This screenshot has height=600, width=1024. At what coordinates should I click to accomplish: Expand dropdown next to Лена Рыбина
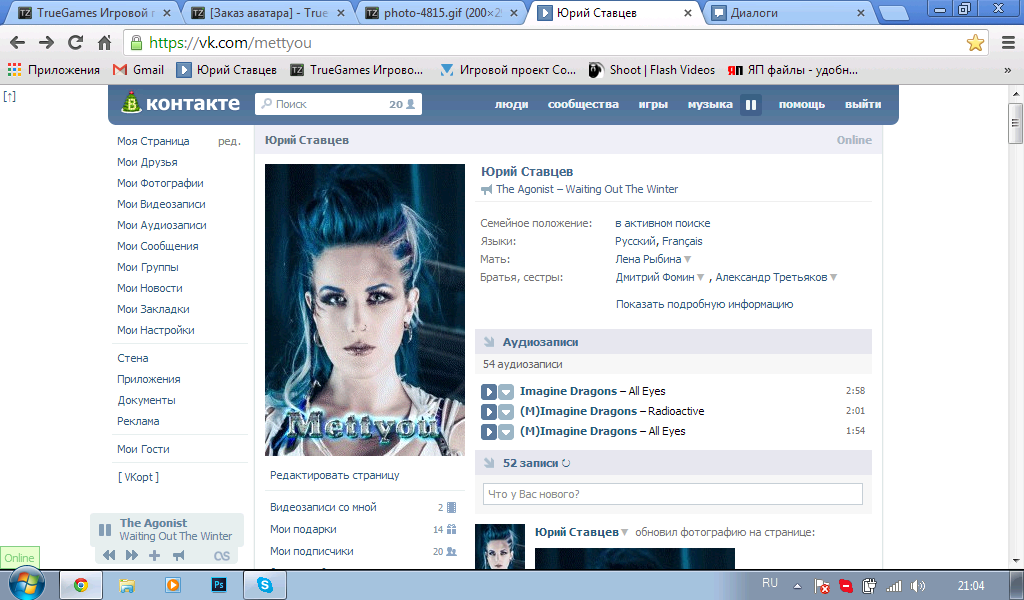pos(688,260)
